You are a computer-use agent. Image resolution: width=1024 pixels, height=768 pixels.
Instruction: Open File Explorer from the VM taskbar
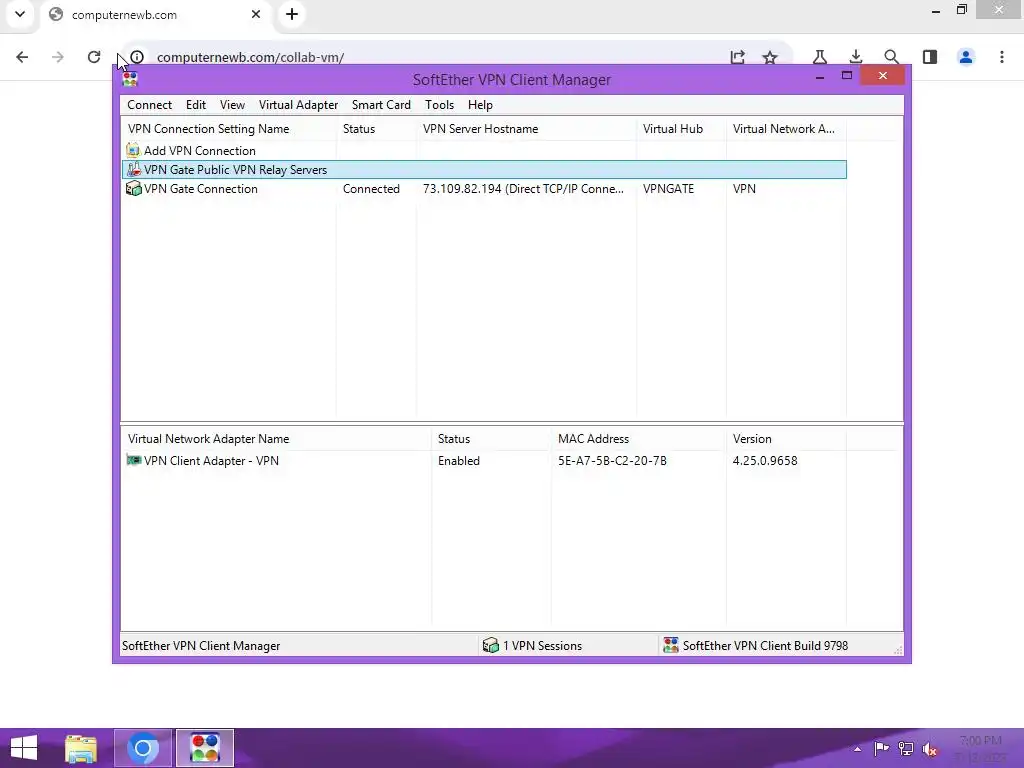coord(81,748)
